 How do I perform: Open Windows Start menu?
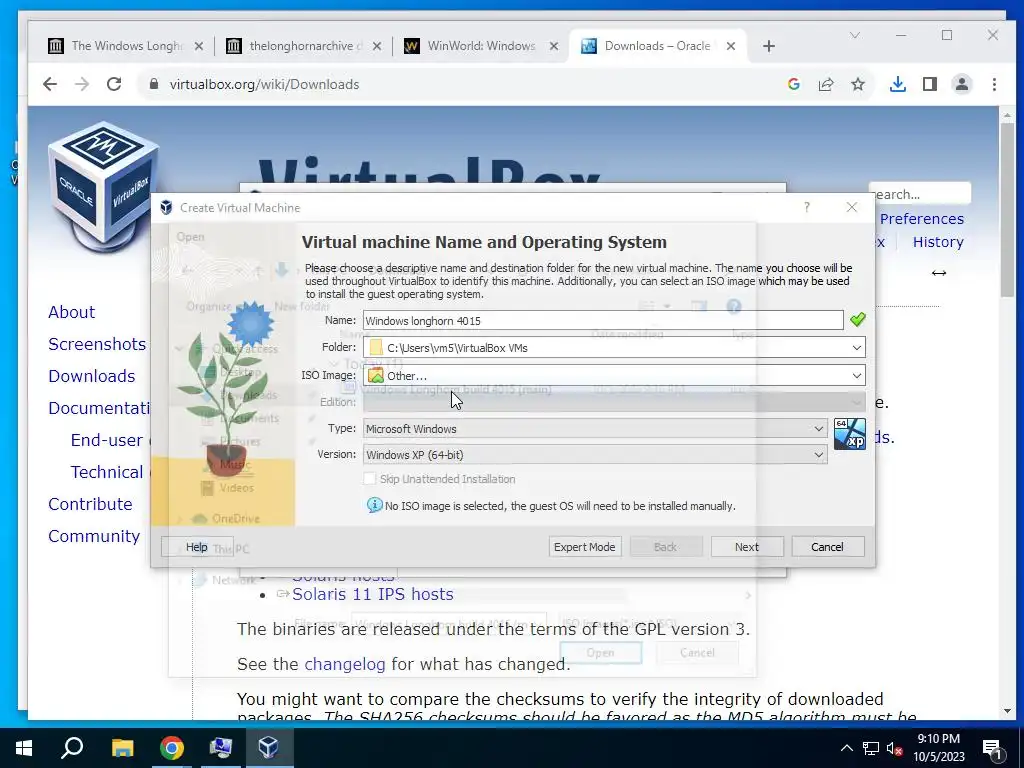tap(24, 748)
